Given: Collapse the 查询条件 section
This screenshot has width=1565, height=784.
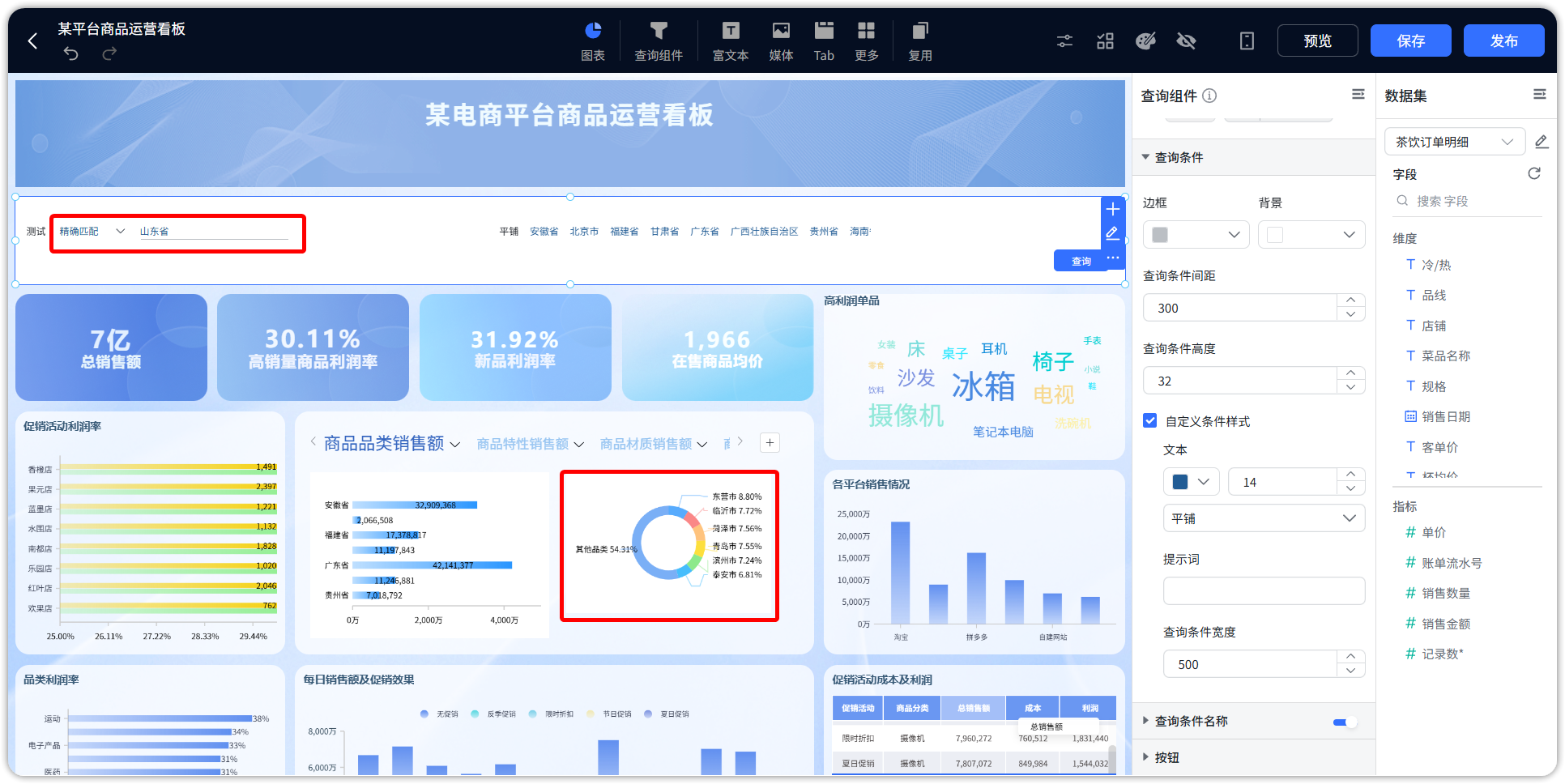Looking at the screenshot, I should [x=1145, y=157].
